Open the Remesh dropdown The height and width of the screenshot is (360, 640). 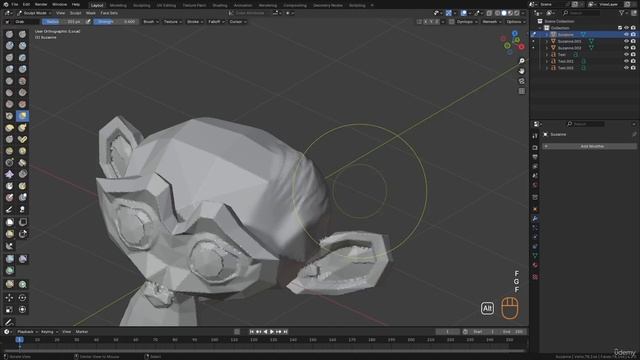pos(492,22)
